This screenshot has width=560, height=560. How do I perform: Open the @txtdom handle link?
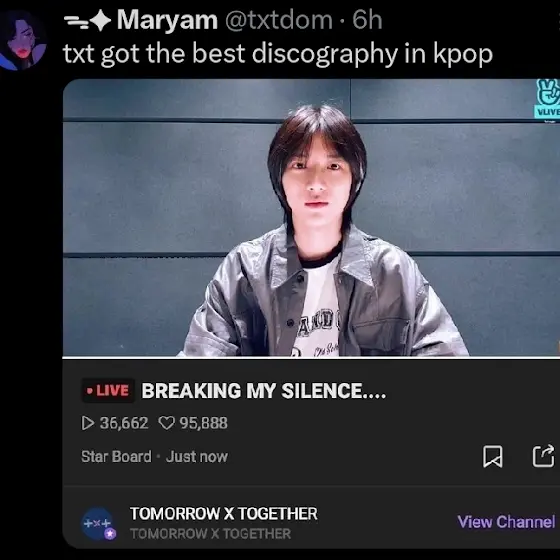tap(279, 20)
